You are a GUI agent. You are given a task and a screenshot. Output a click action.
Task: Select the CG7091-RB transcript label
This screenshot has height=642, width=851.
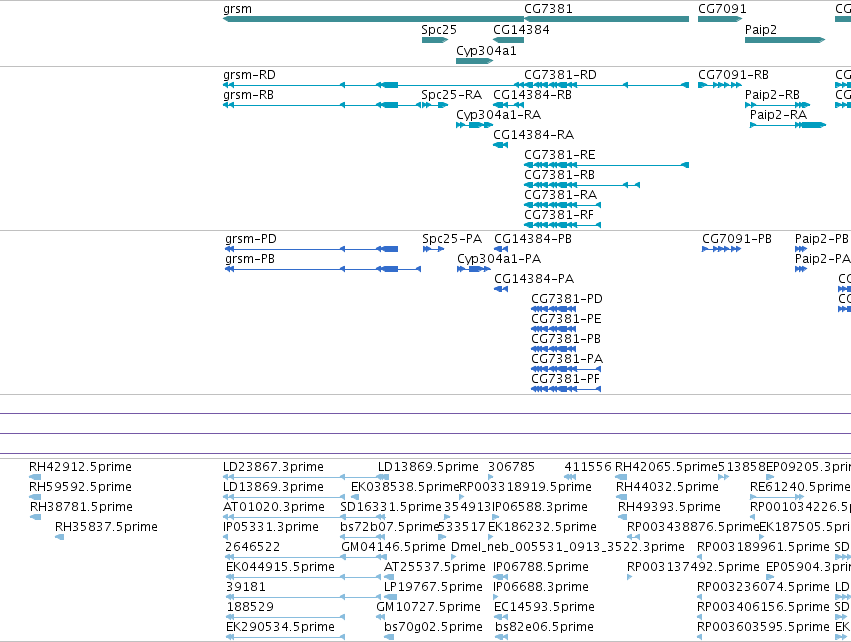coord(733,74)
